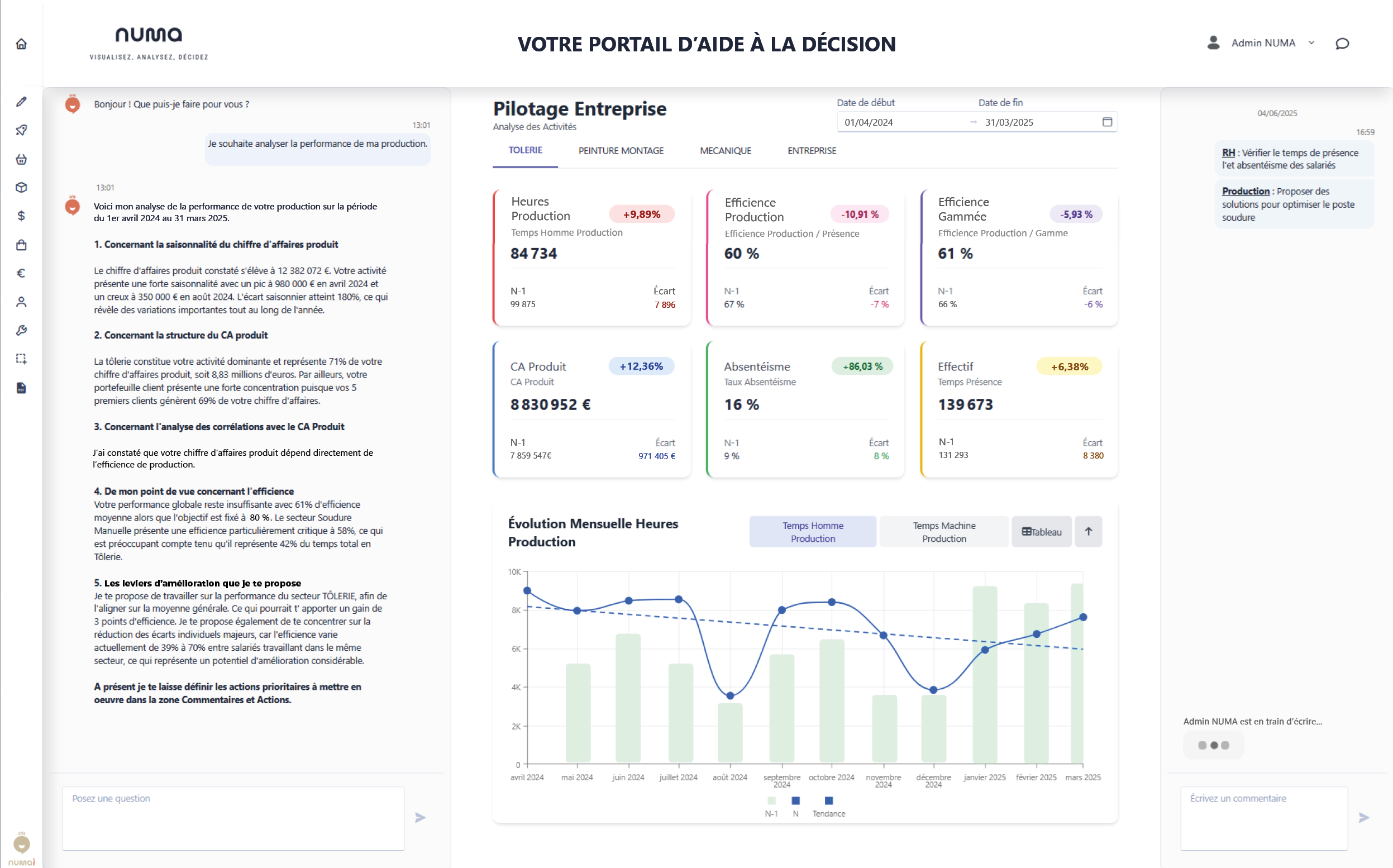Open the date range calendar picker
The width and height of the screenshot is (1393, 868).
[1107, 122]
